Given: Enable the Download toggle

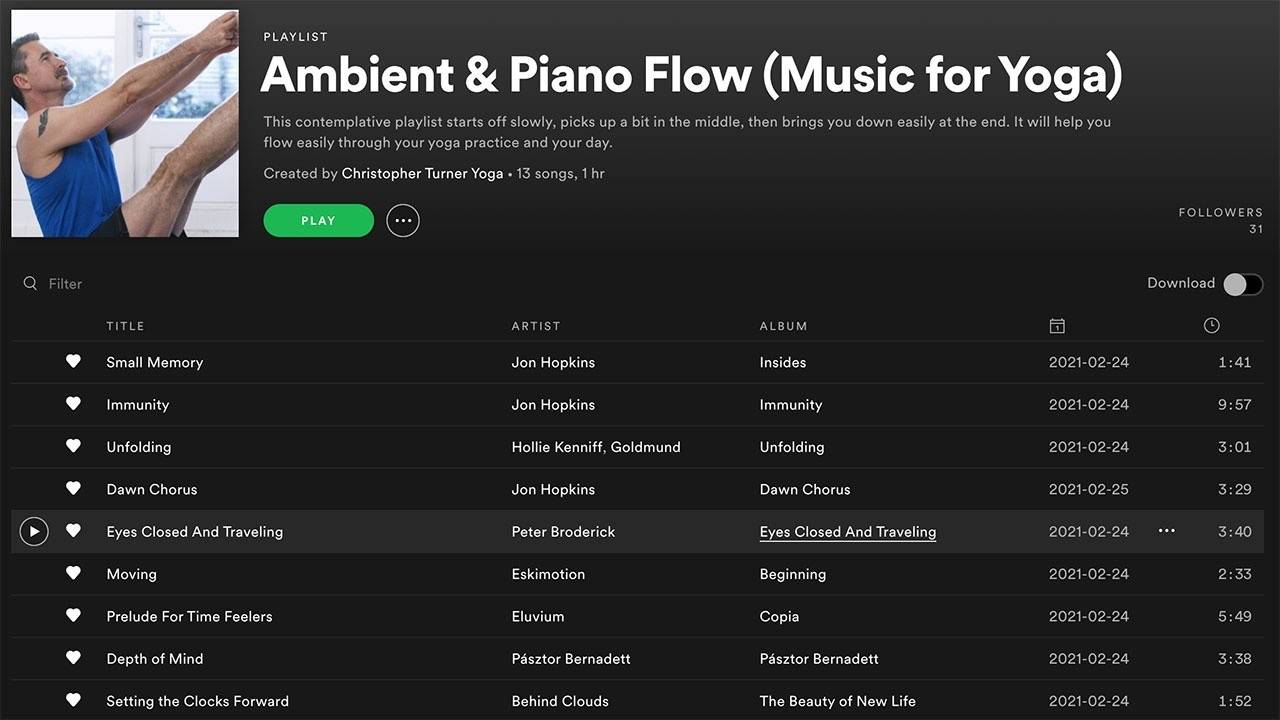Looking at the screenshot, I should pyautogui.click(x=1242, y=284).
